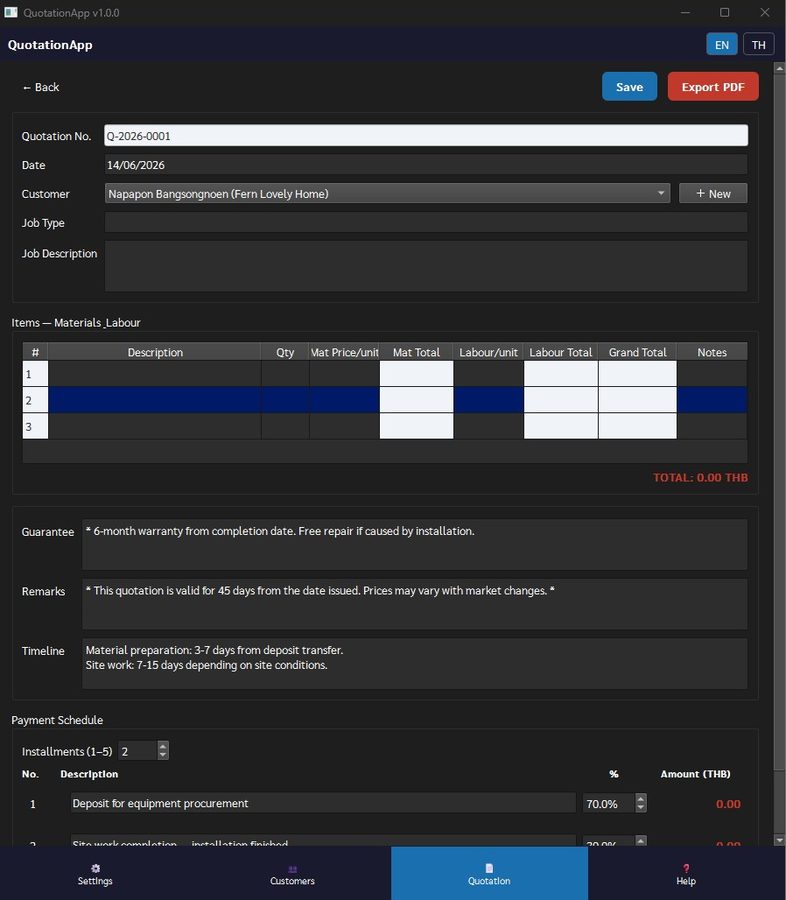Viewport: 786px width, 900px height.
Task: Click the Remarks text box
Action: 415,604
